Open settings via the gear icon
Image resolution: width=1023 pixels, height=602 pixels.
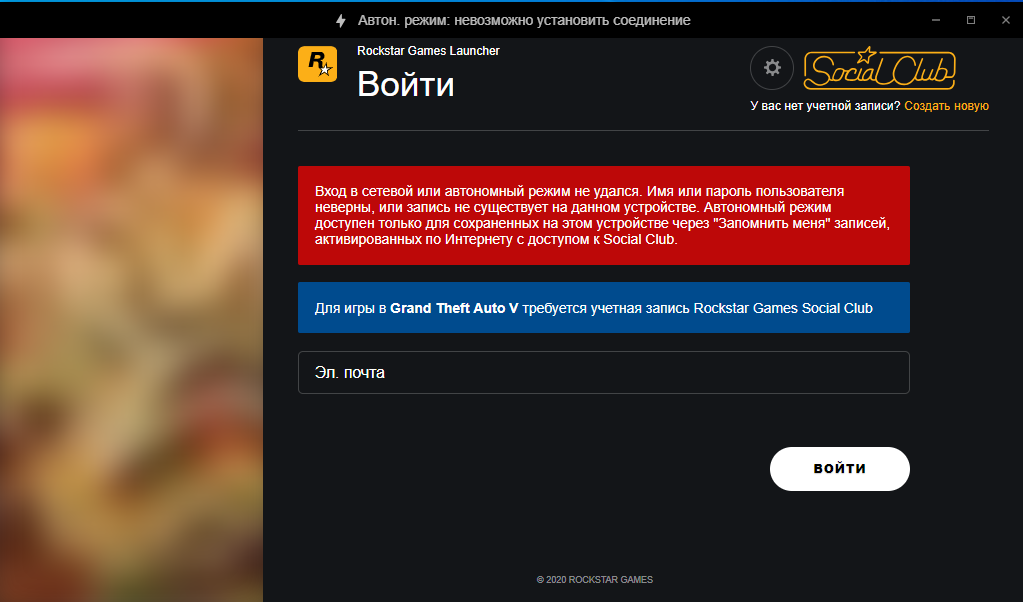[772, 67]
